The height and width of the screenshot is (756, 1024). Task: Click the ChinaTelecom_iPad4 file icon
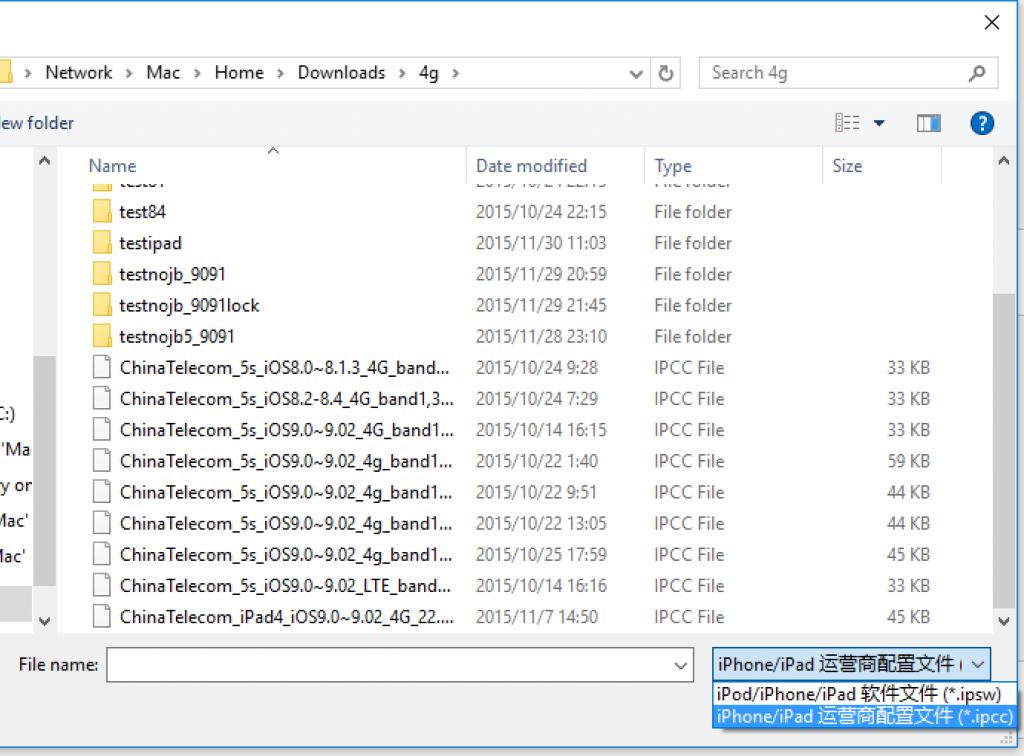(101, 617)
